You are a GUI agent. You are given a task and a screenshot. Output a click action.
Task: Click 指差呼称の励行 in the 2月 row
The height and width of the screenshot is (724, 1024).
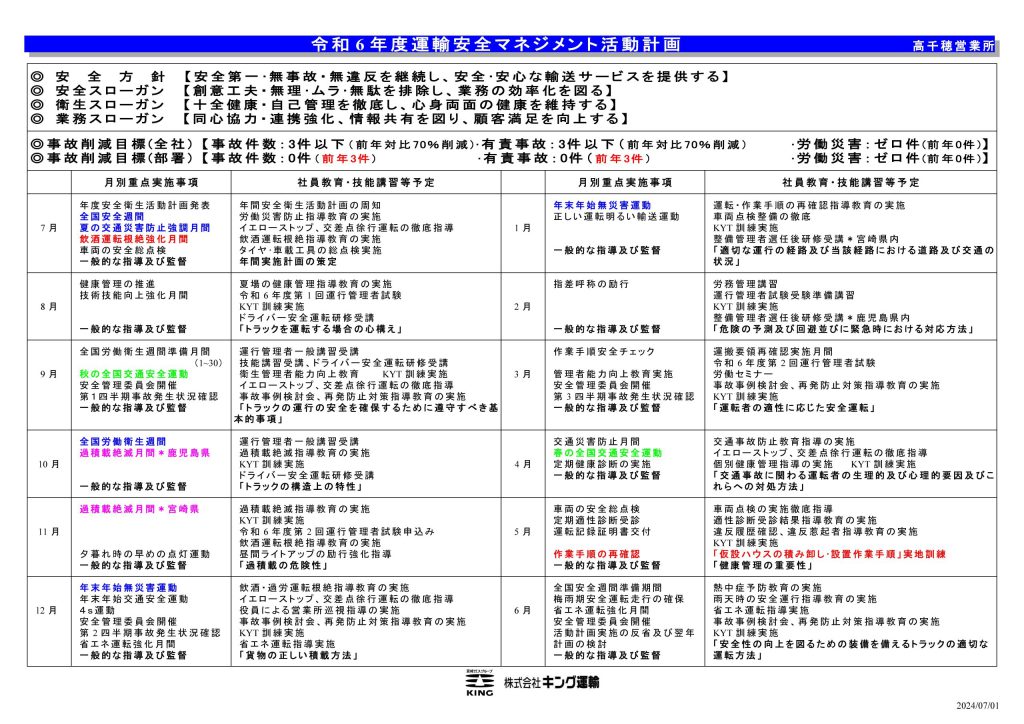591,284
